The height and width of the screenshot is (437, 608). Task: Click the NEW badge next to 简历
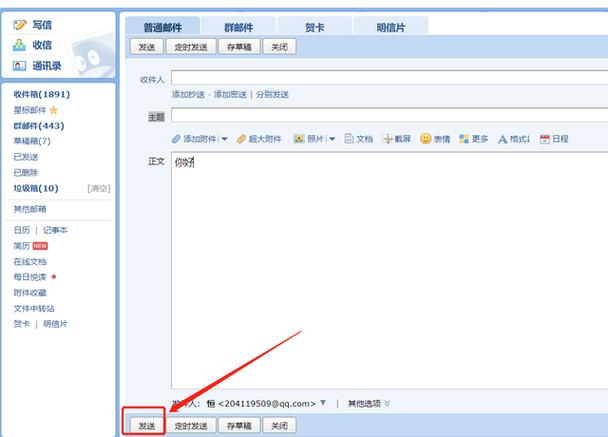pos(40,246)
